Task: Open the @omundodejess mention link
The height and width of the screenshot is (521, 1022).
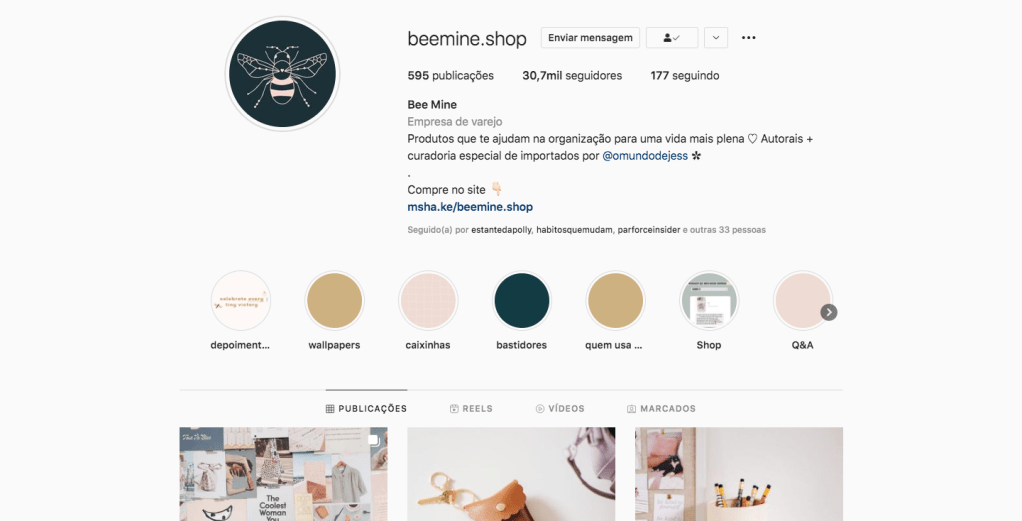Action: [x=645, y=156]
